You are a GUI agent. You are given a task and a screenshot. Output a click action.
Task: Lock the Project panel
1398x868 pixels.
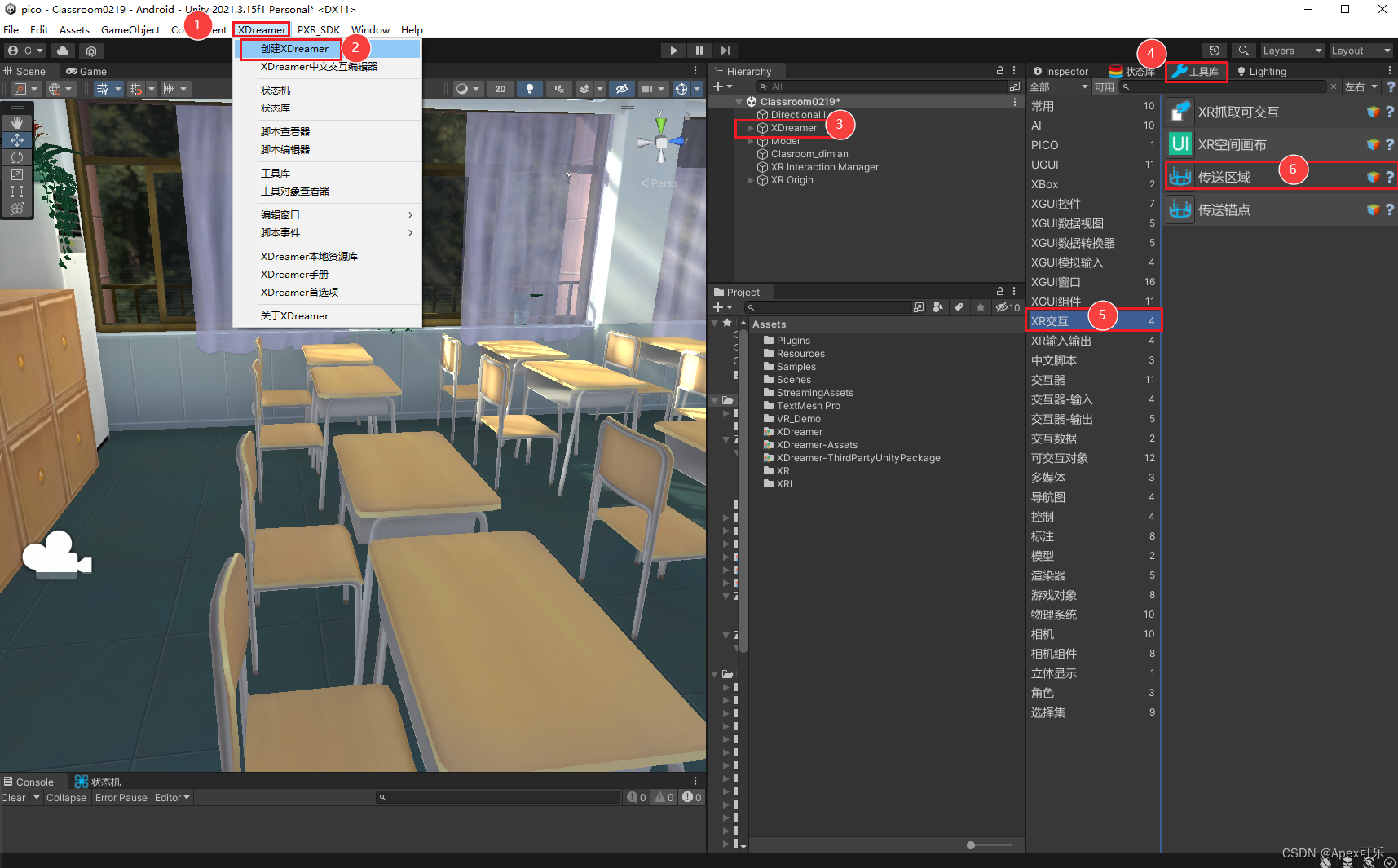click(x=1000, y=291)
